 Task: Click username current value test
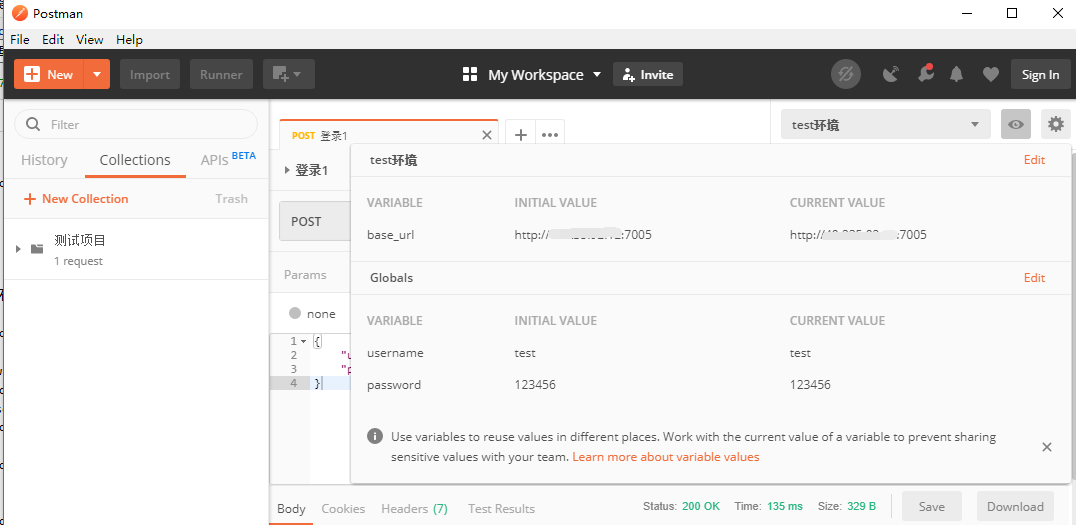800,353
